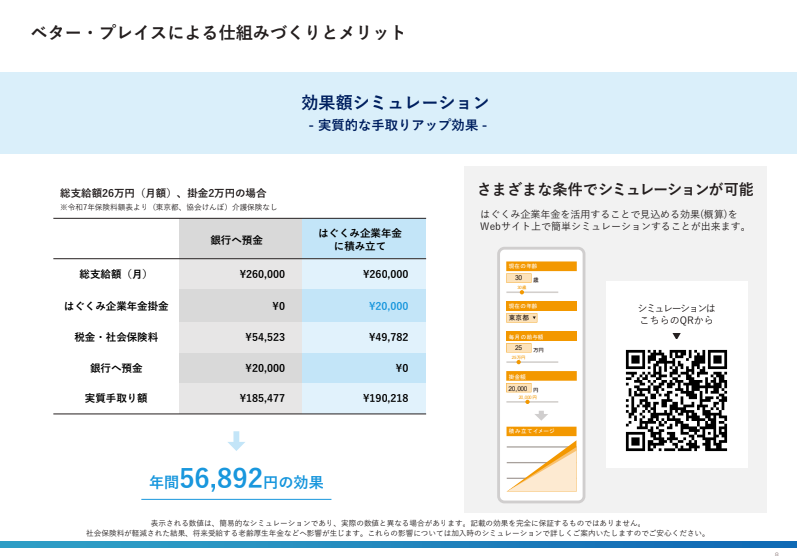Click the 積み立てイメージ chart
The height and width of the screenshot is (556, 797).
pos(541,465)
